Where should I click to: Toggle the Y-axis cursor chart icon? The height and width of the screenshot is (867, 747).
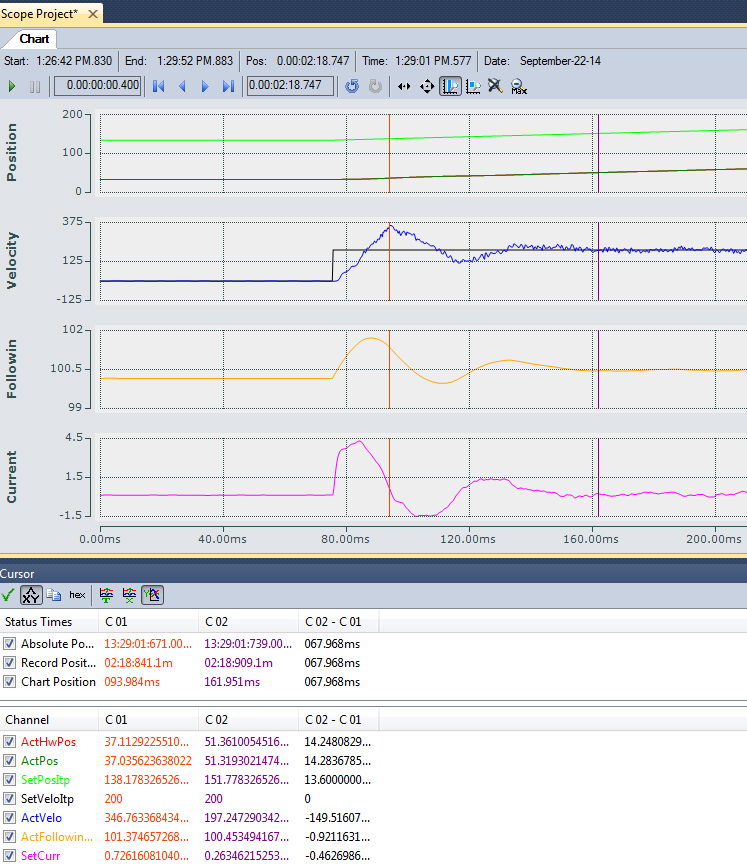click(x=152, y=595)
